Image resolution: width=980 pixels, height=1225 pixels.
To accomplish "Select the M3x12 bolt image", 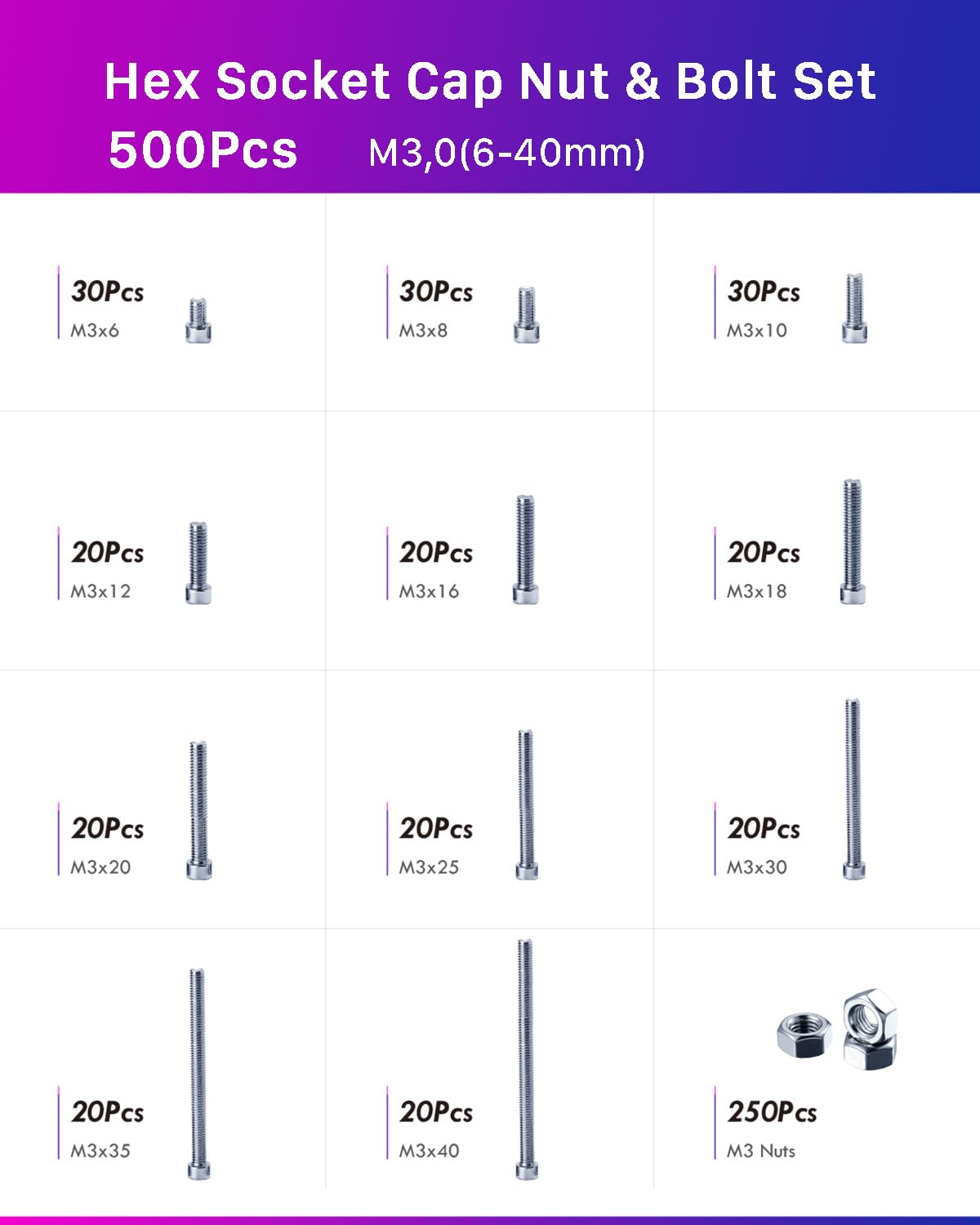I will point(198,563).
